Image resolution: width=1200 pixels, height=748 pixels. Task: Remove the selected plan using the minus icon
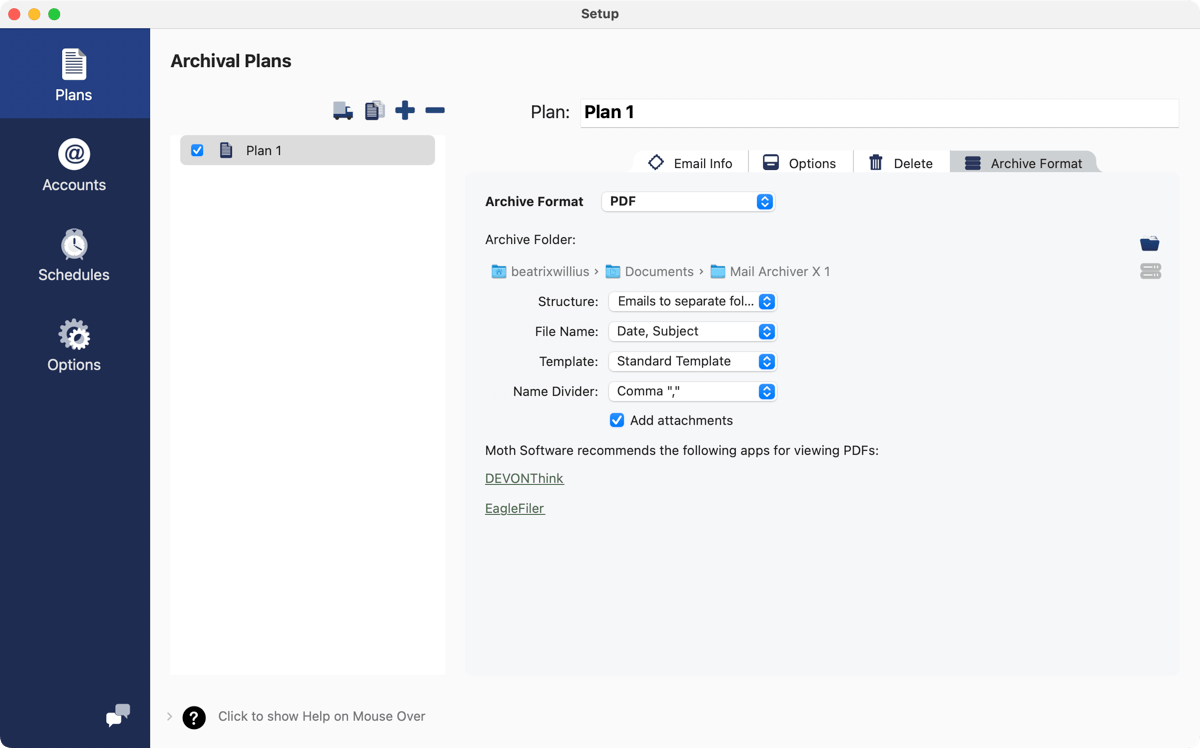tap(435, 110)
